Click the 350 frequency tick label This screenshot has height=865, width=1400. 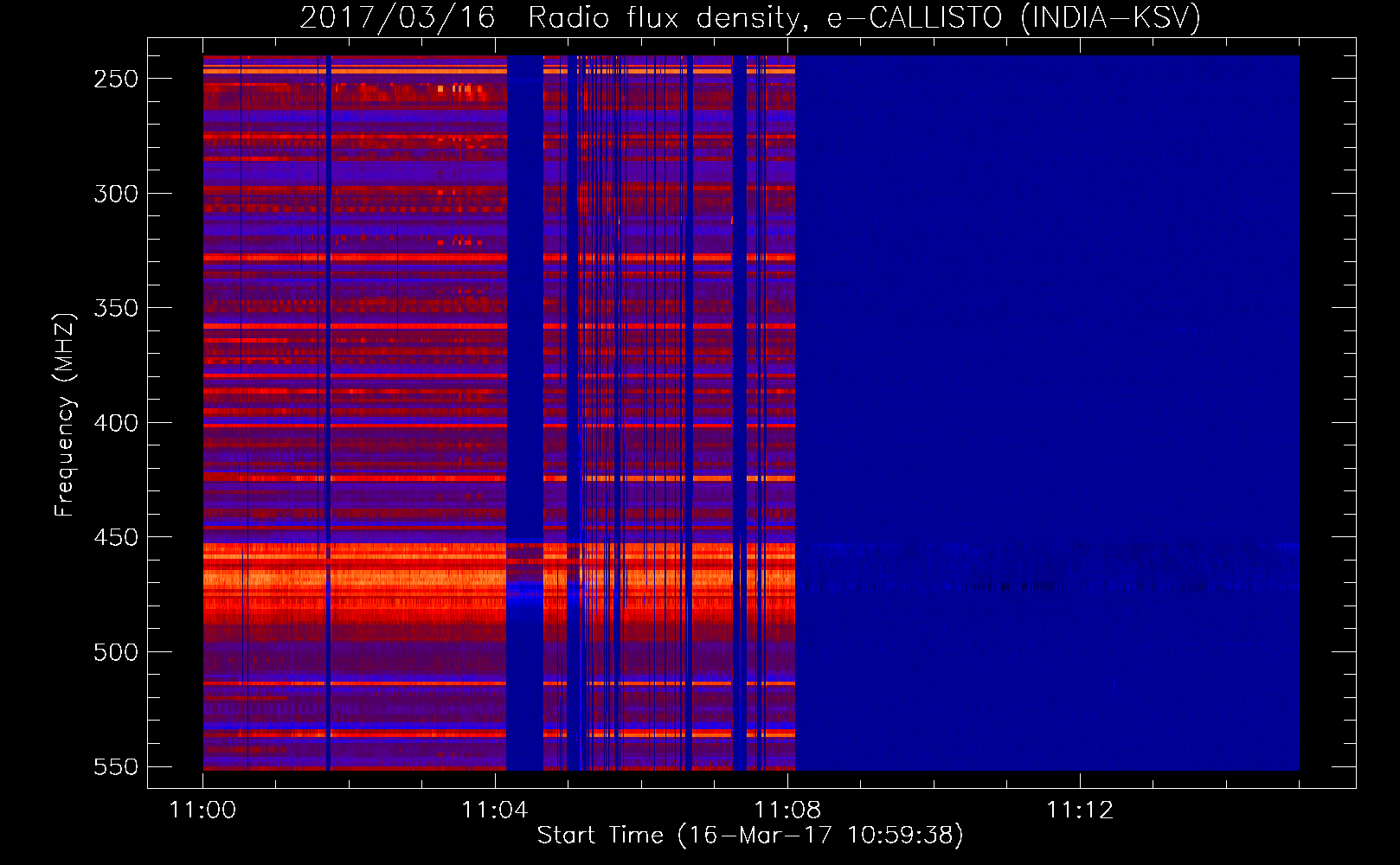pyautogui.click(x=116, y=308)
